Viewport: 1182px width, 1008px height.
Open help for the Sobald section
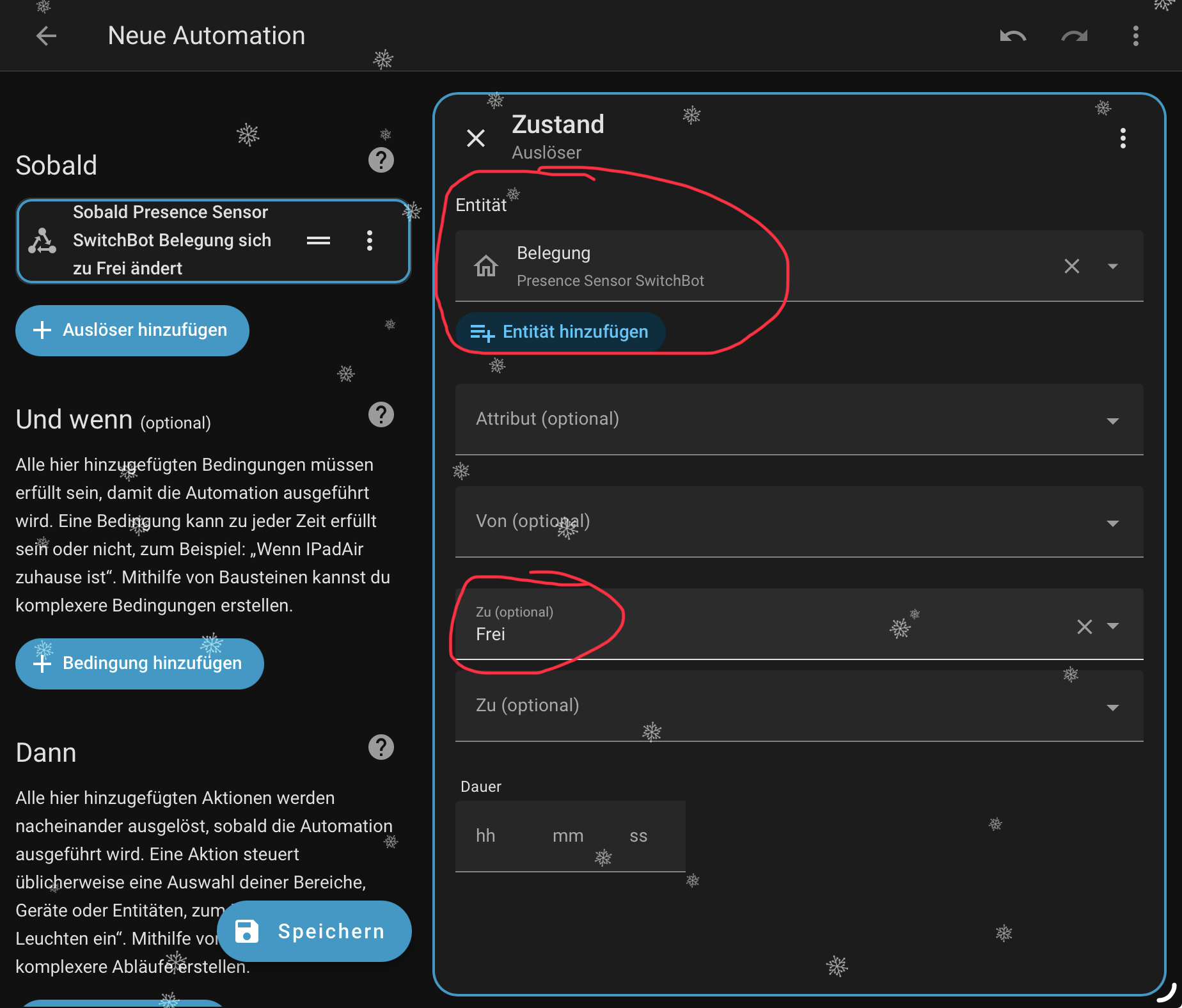click(381, 160)
